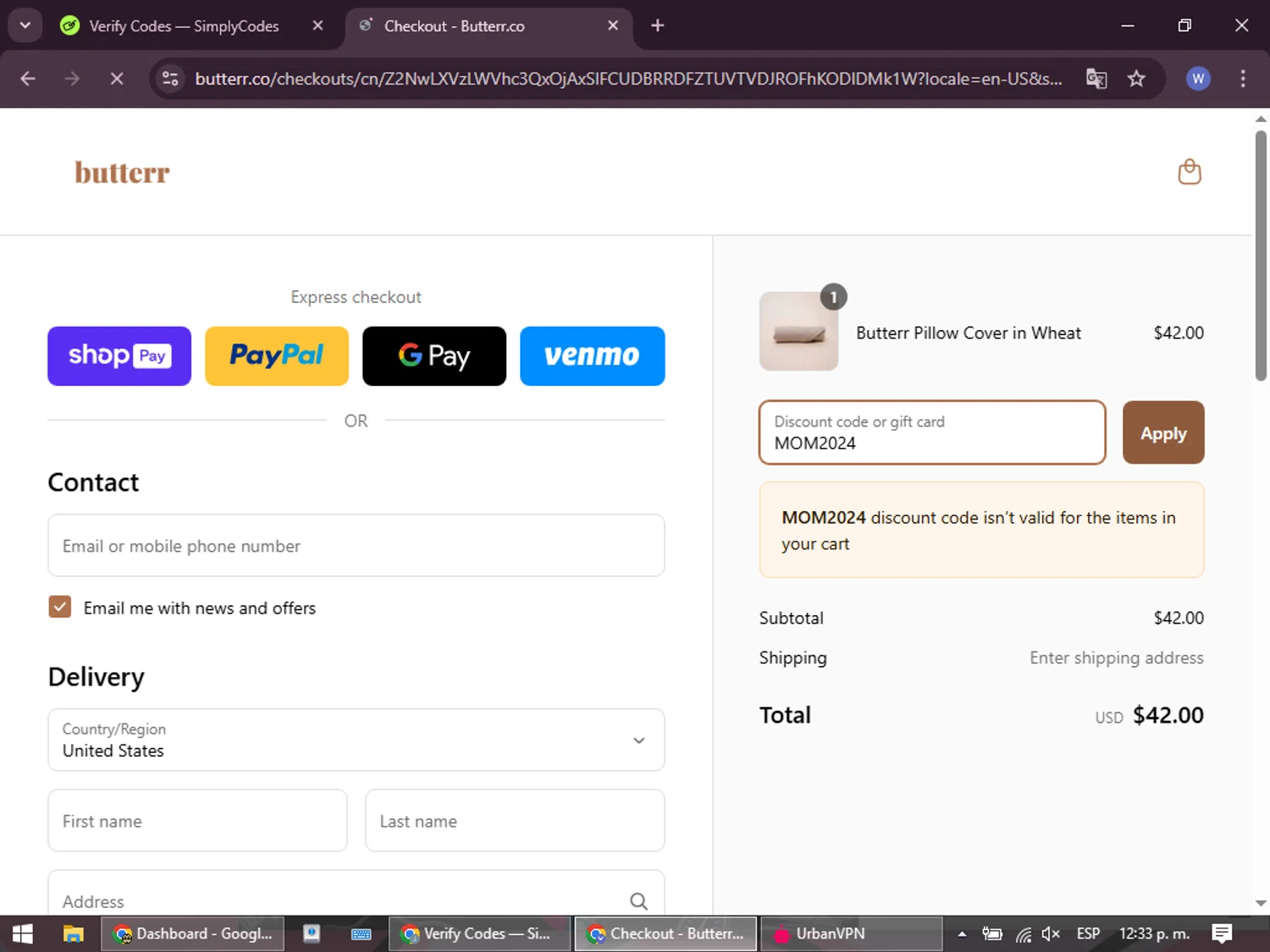The image size is (1270, 952).
Task: Show hidden system tray icons
Action: pos(962,934)
